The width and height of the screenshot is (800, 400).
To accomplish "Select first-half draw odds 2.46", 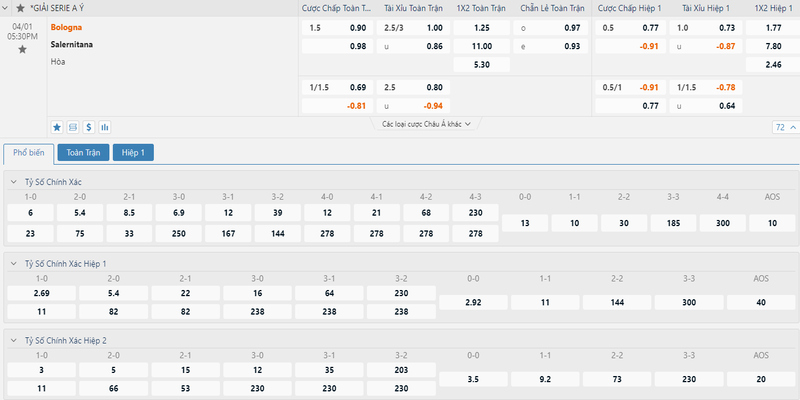I will [x=773, y=64].
